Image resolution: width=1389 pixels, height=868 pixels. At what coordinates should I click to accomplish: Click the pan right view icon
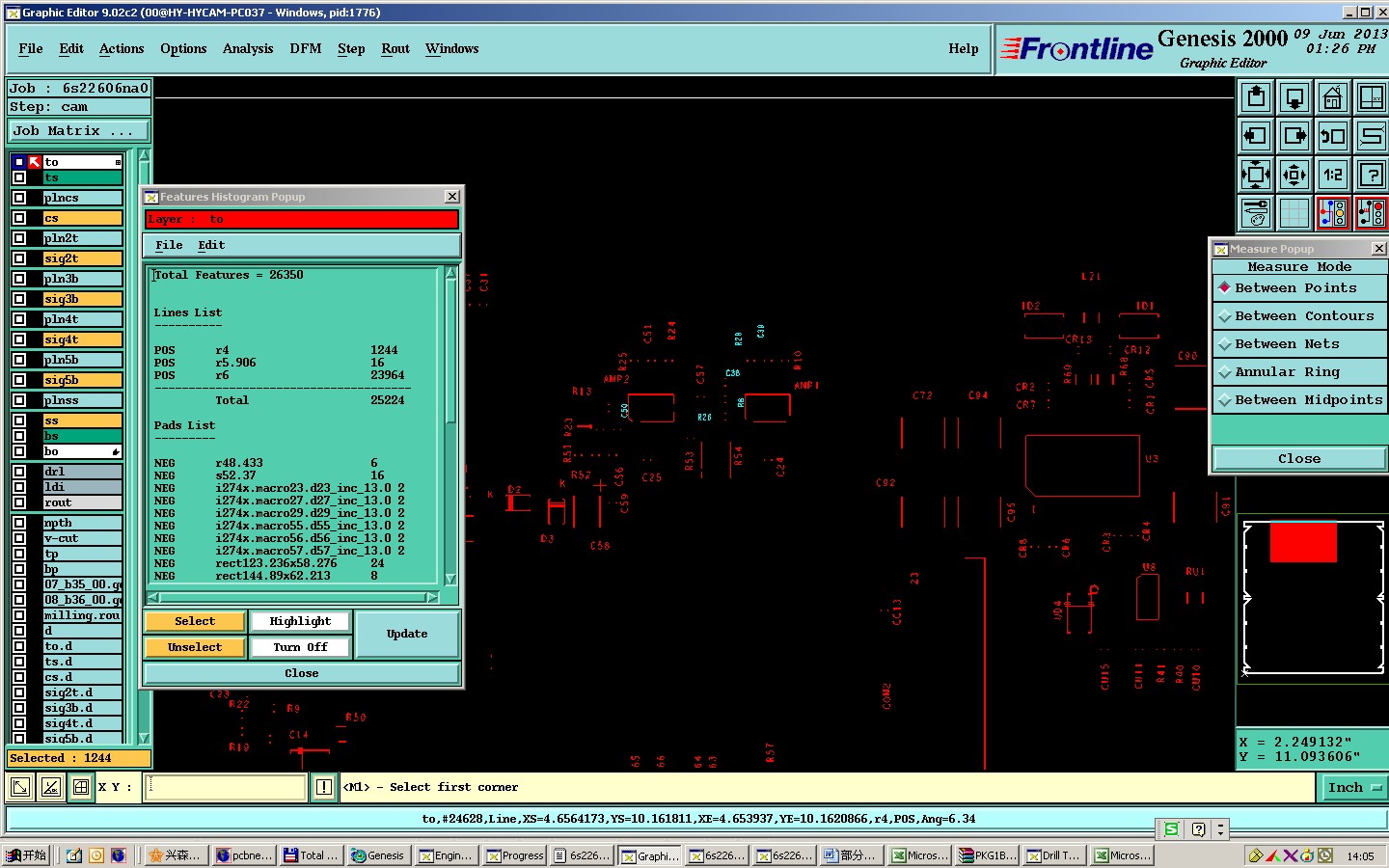pos(1294,136)
